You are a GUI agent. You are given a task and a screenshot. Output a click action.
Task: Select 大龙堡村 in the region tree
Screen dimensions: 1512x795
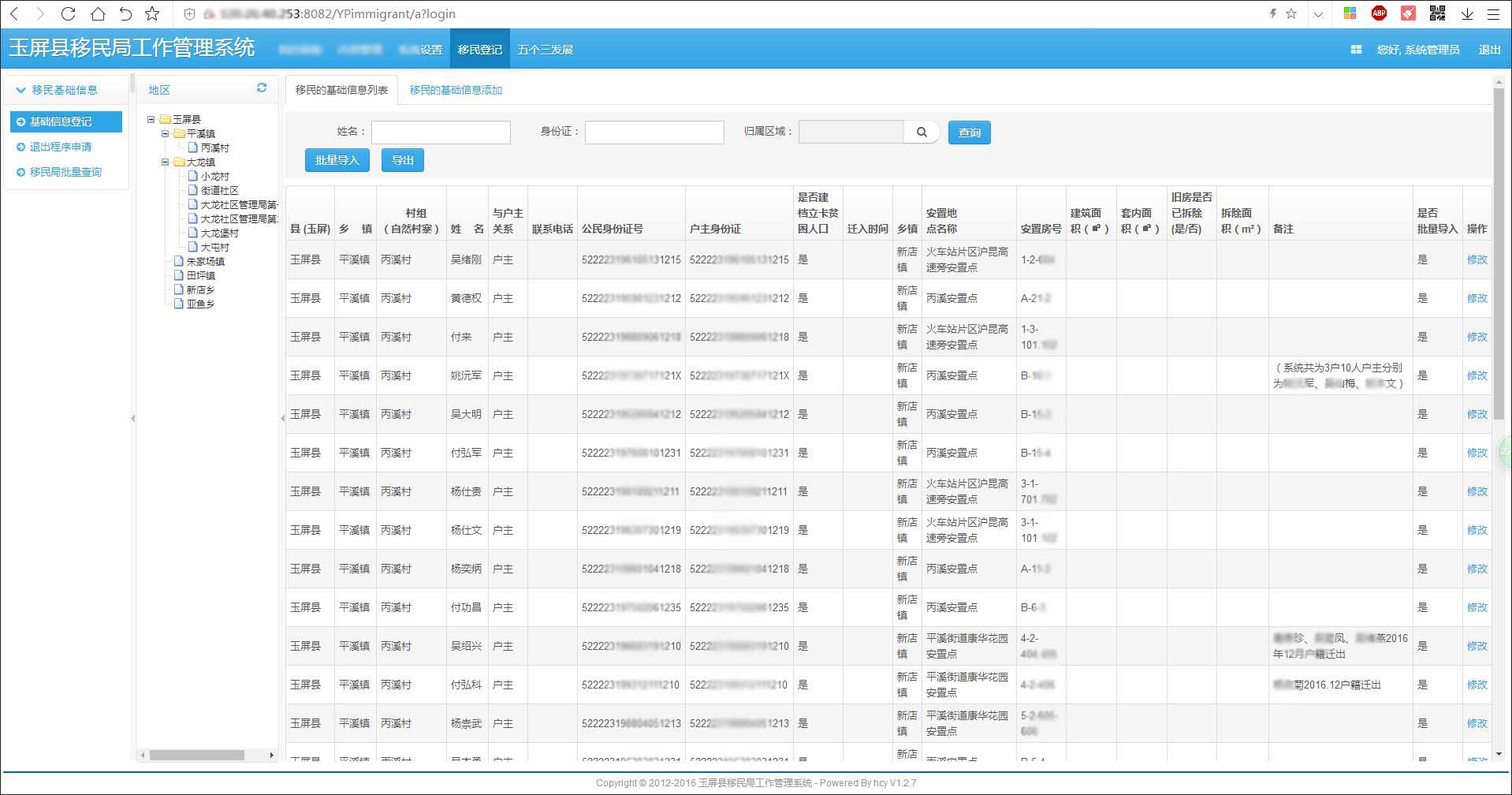click(x=219, y=233)
